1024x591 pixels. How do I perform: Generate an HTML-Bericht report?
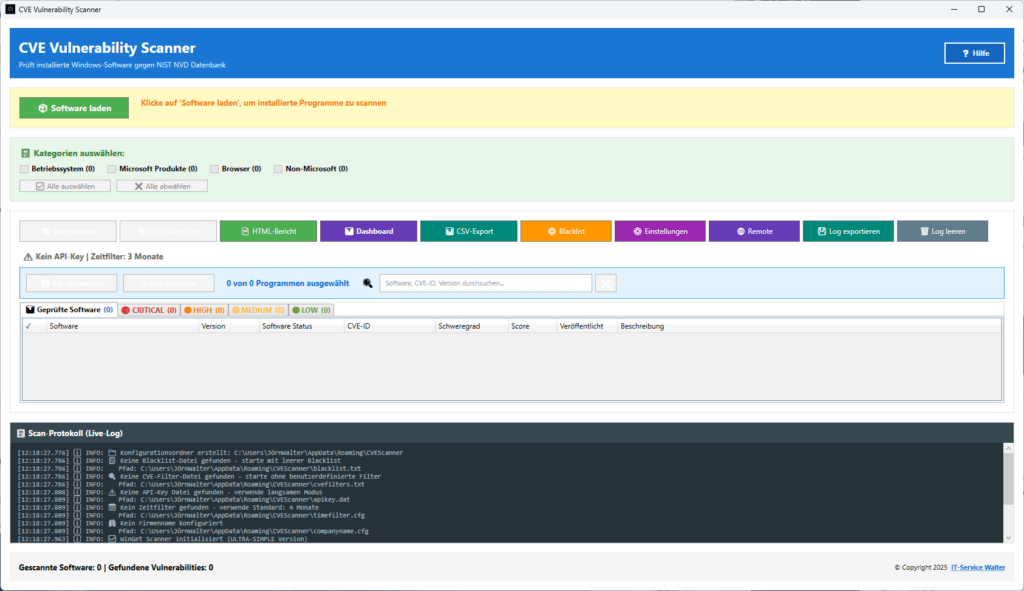[266, 230]
